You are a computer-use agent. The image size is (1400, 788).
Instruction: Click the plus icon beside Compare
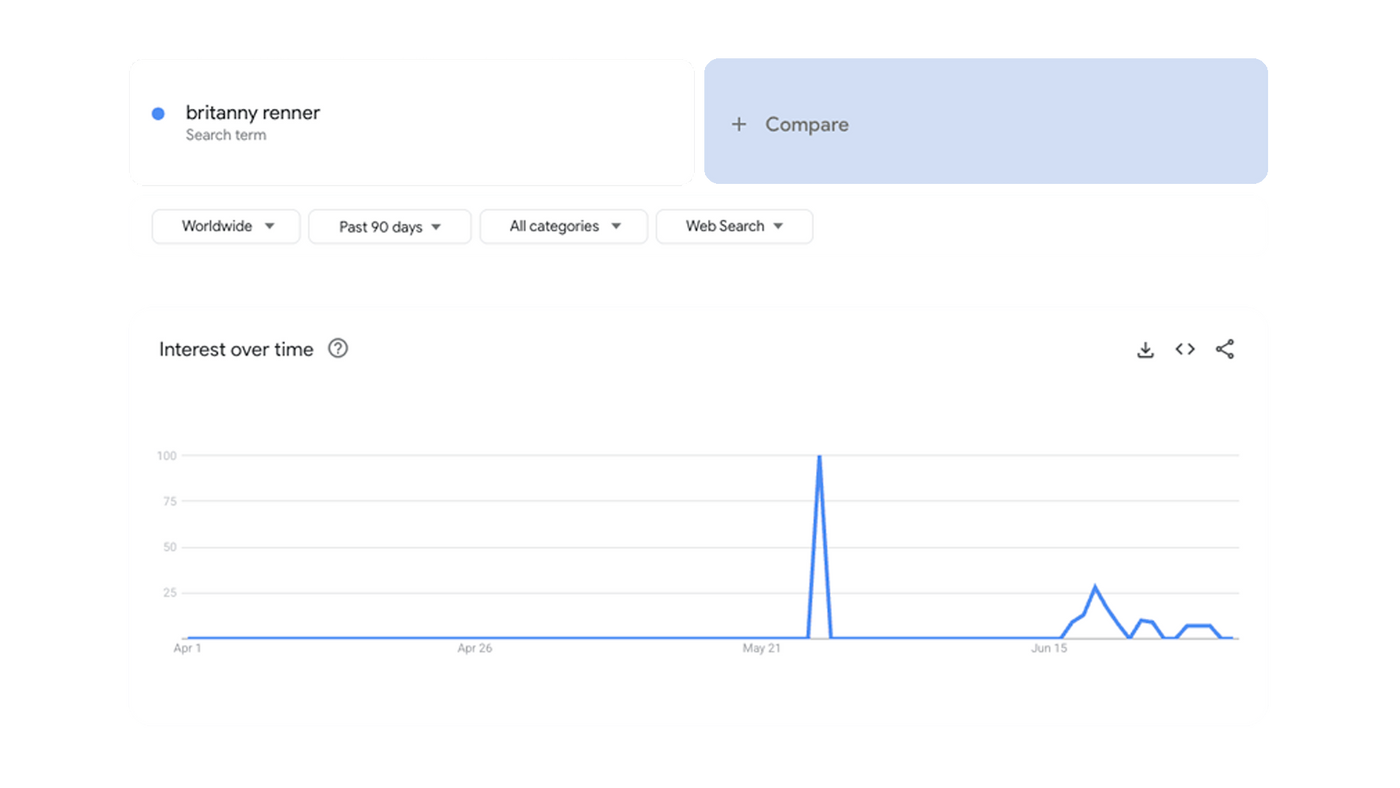click(x=739, y=124)
